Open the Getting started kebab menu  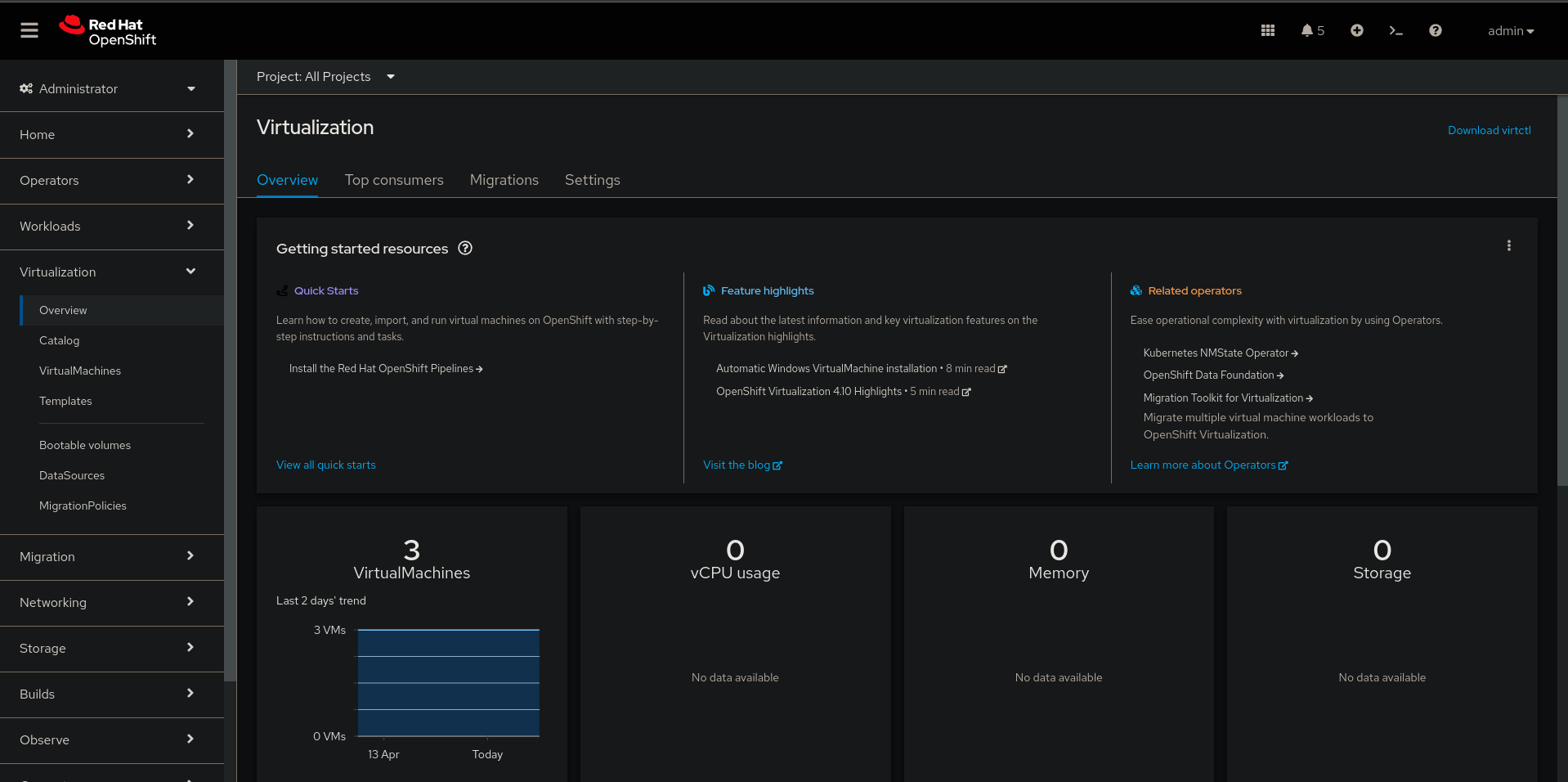click(1508, 245)
